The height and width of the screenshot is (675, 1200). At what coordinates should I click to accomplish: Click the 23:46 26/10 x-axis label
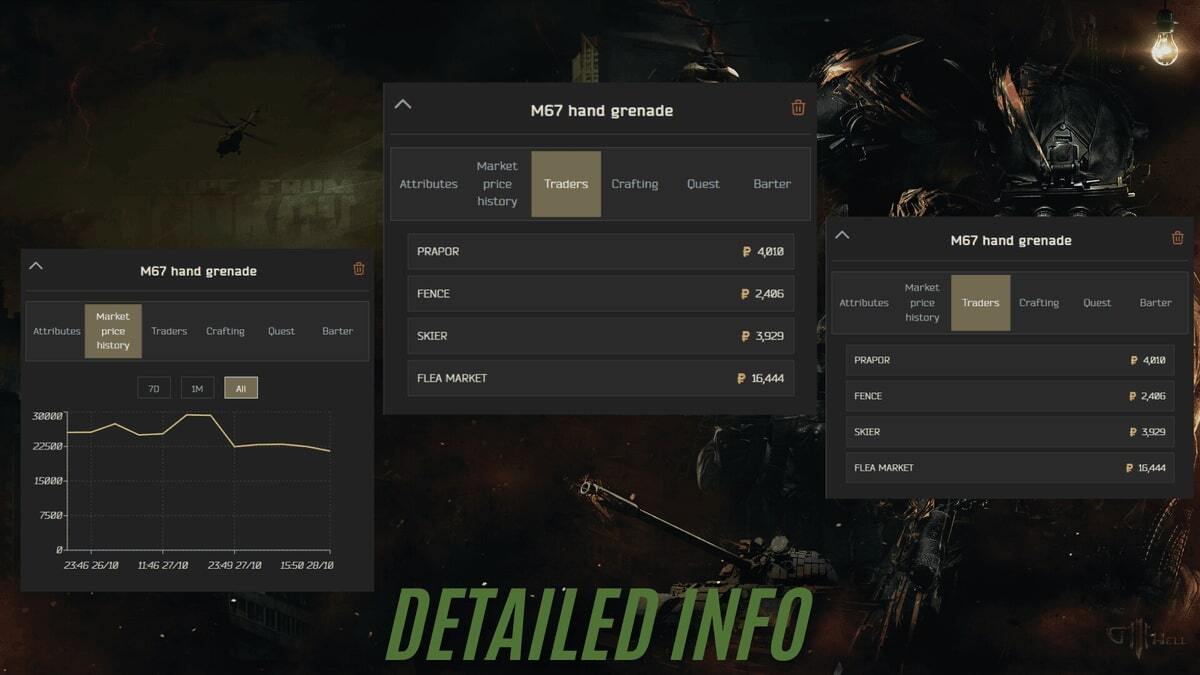pyautogui.click(x=91, y=565)
